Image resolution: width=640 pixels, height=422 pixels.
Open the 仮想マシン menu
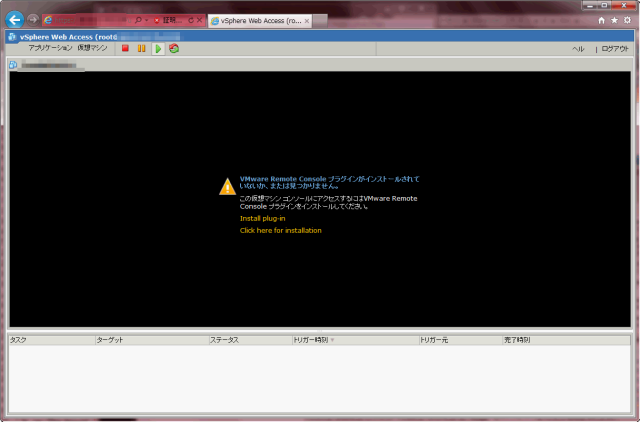tap(92, 48)
